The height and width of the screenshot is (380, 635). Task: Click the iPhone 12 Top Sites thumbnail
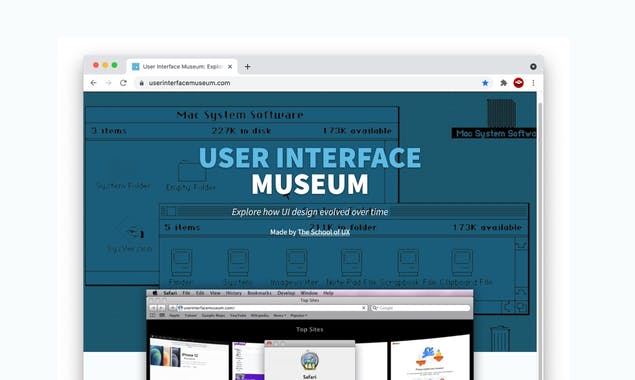click(189, 358)
